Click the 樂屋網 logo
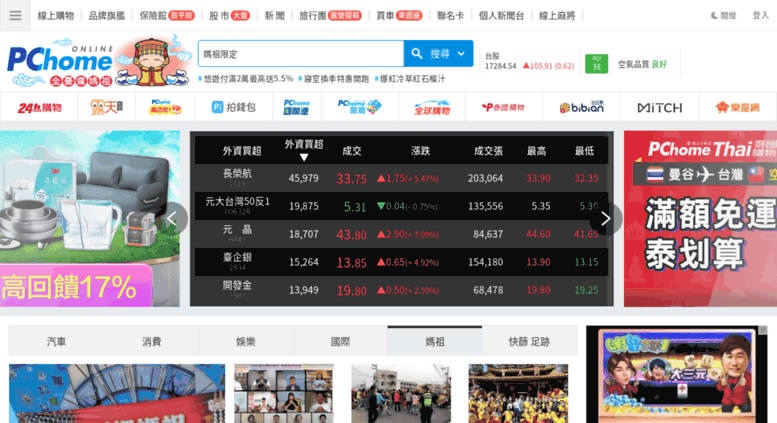Image resolution: width=777 pixels, height=423 pixels. click(737, 107)
